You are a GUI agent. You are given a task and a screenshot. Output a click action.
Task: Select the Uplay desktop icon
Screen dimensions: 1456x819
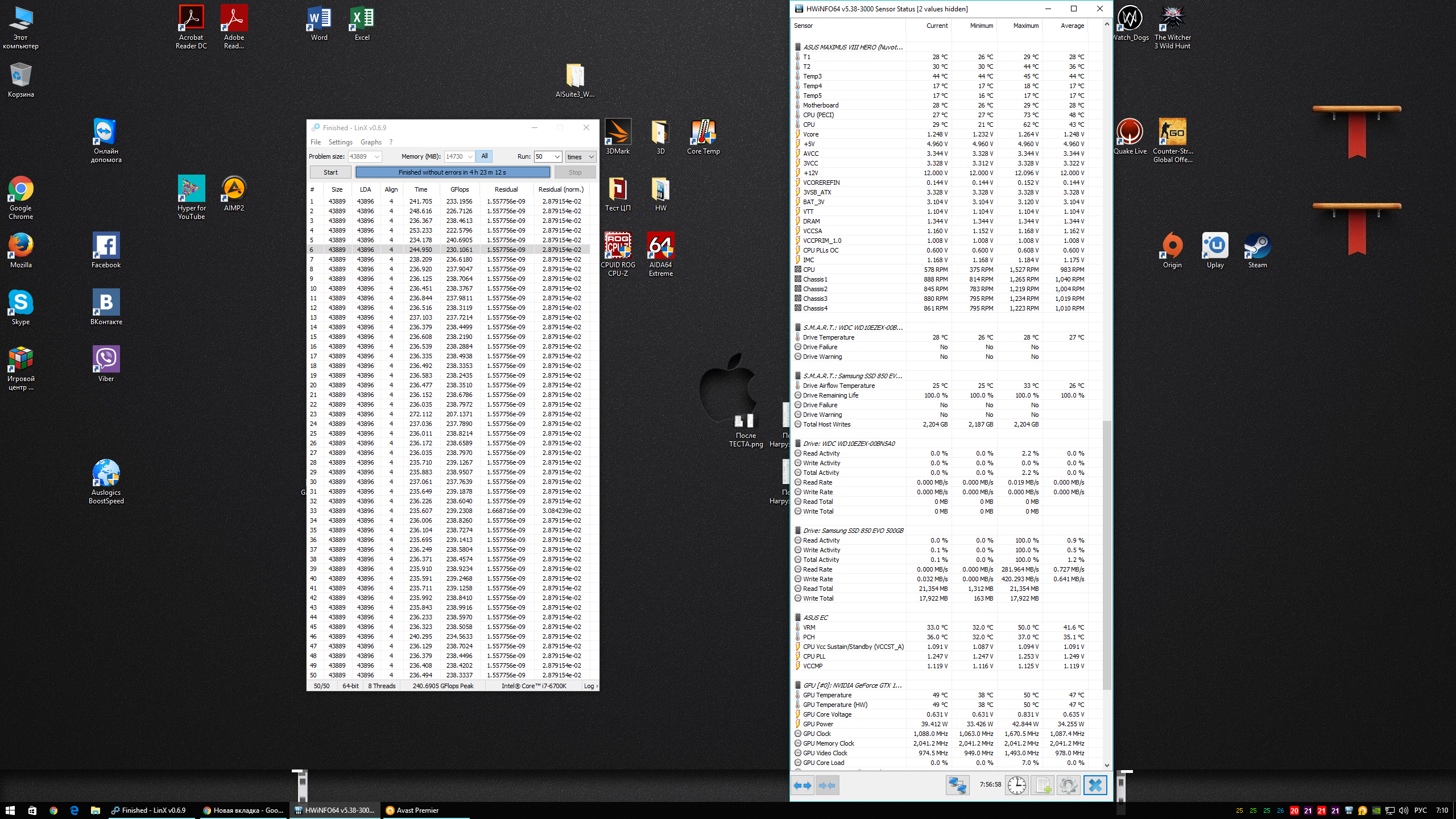click(x=1215, y=250)
